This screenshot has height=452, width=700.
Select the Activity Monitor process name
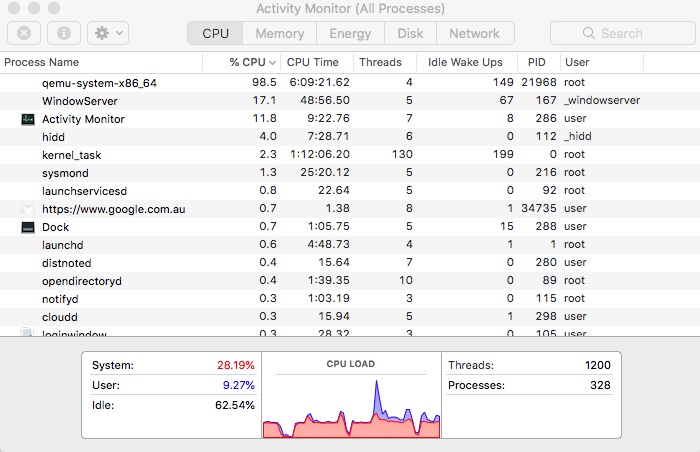pos(83,119)
